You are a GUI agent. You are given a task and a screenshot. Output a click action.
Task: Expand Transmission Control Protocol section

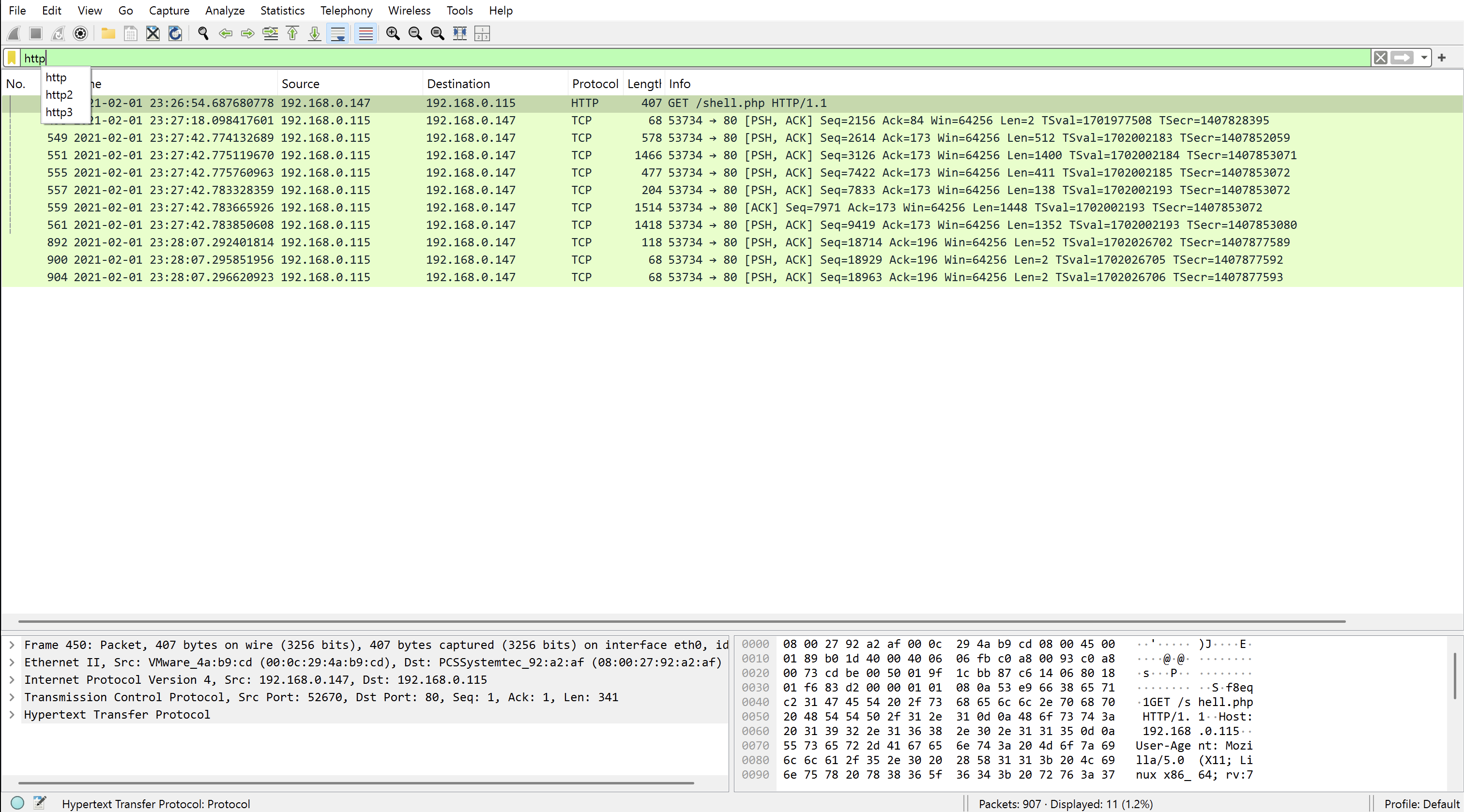tap(12, 697)
